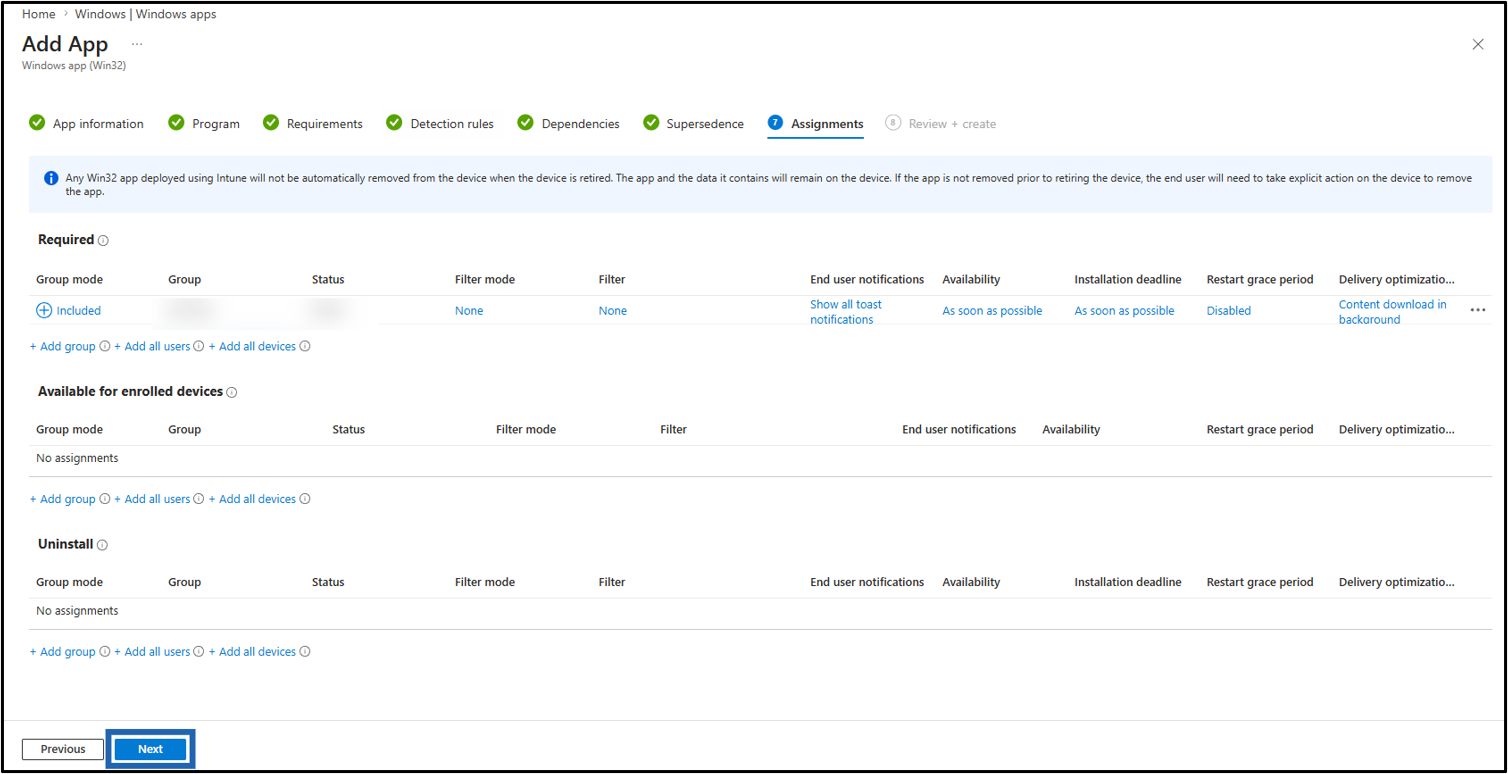The width and height of the screenshot is (1508, 774).
Task: Click the blue info icon in the banner
Action: tap(51, 178)
